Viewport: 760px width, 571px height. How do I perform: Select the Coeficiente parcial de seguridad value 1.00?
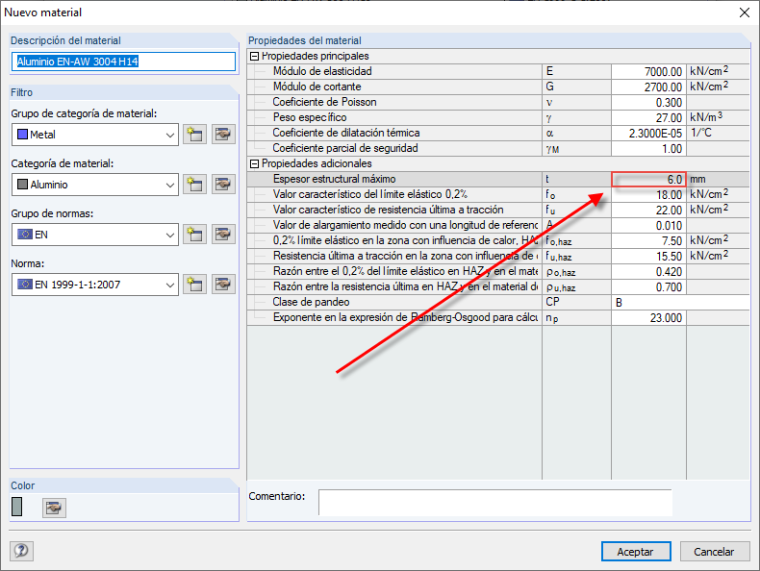tap(649, 148)
